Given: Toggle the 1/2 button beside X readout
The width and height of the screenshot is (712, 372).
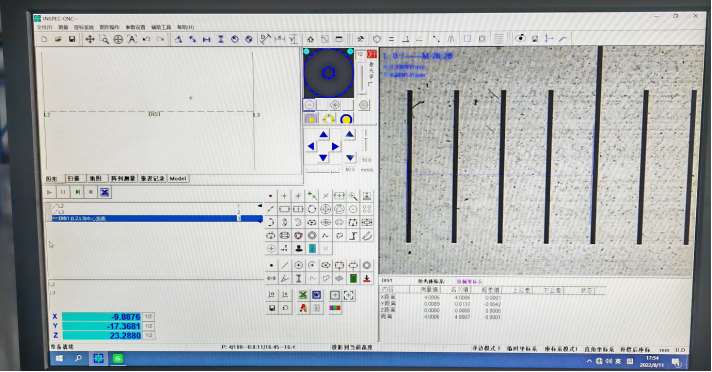Looking at the screenshot, I should point(148,316).
